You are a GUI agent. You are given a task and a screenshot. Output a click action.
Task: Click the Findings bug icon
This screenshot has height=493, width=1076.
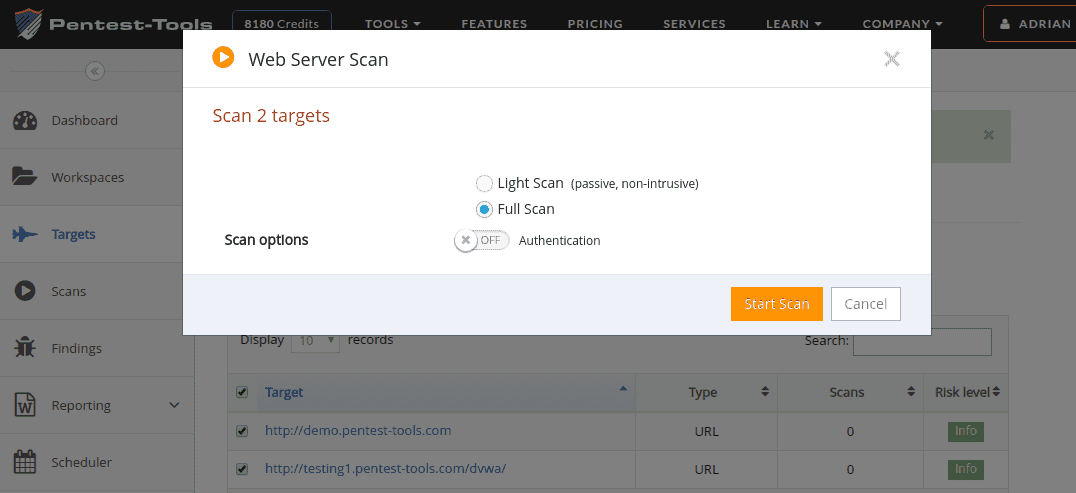(x=25, y=348)
